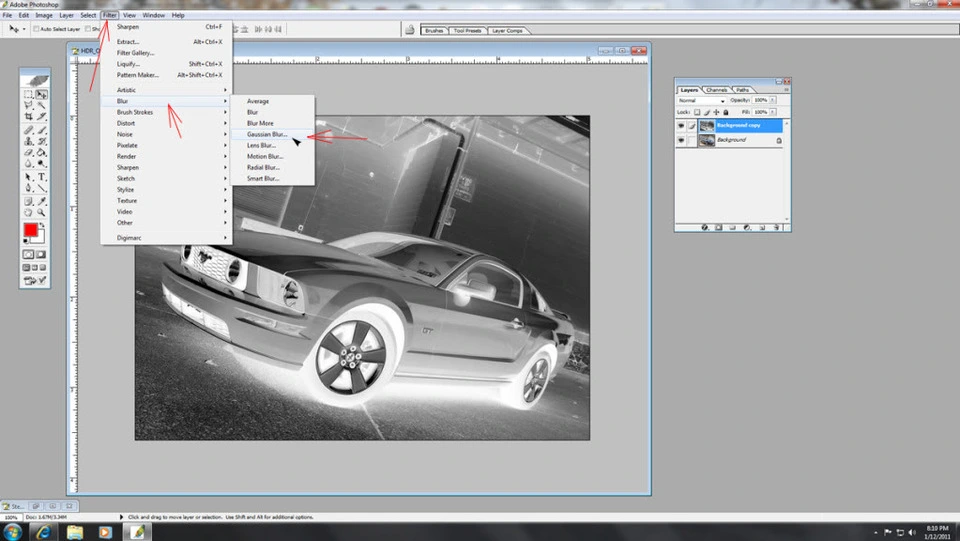Click Create new layer icon
This screenshot has height=541, width=960.
(x=762, y=228)
